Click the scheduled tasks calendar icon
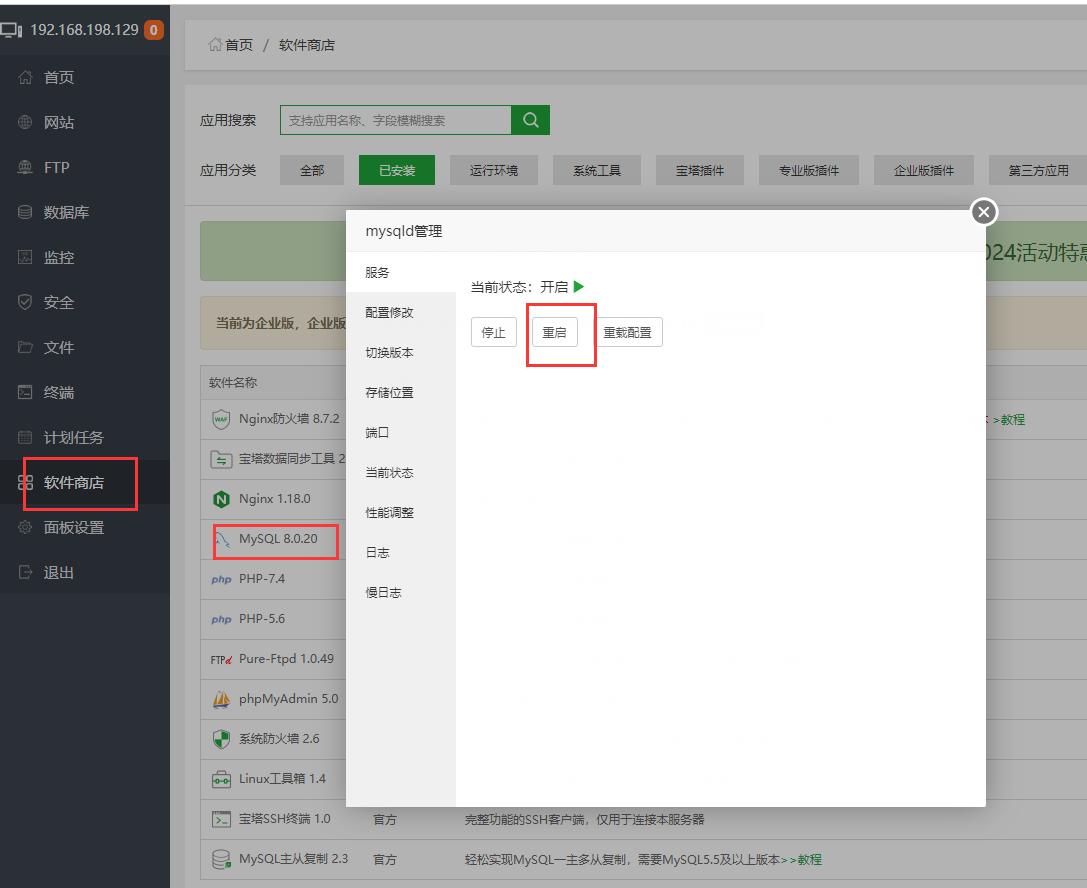The width and height of the screenshot is (1087, 888). click(x=25, y=437)
